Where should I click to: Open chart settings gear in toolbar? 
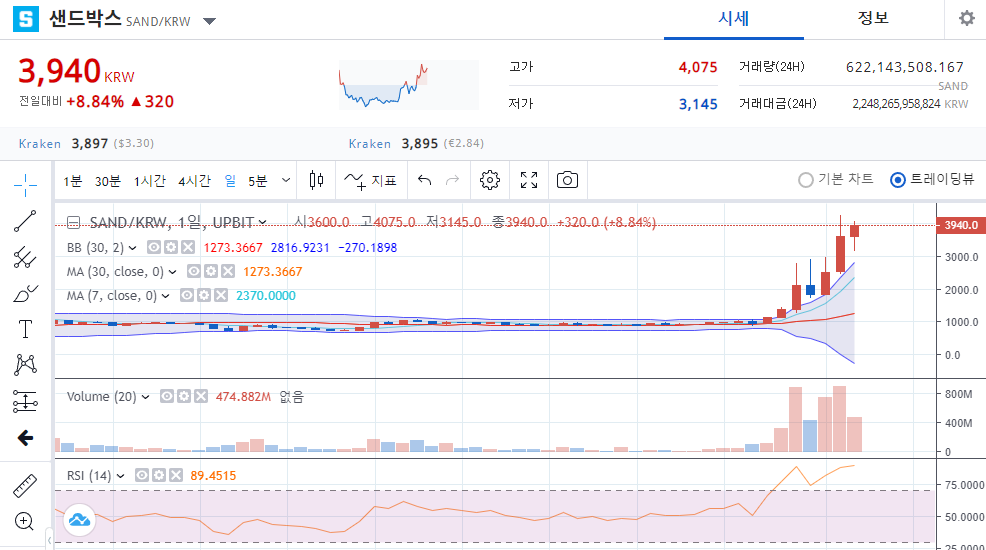(490, 180)
